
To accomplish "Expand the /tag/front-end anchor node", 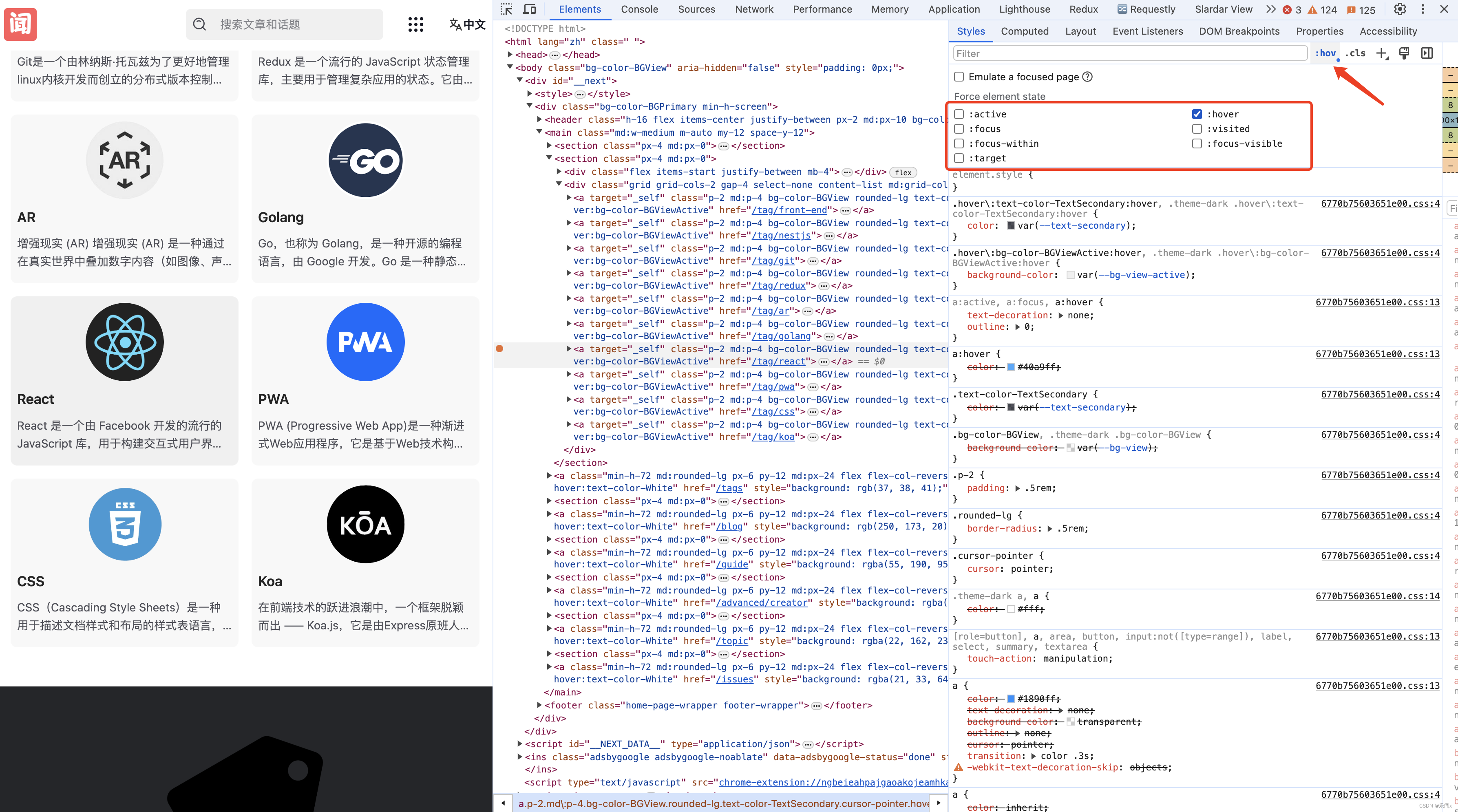I will [569, 197].
